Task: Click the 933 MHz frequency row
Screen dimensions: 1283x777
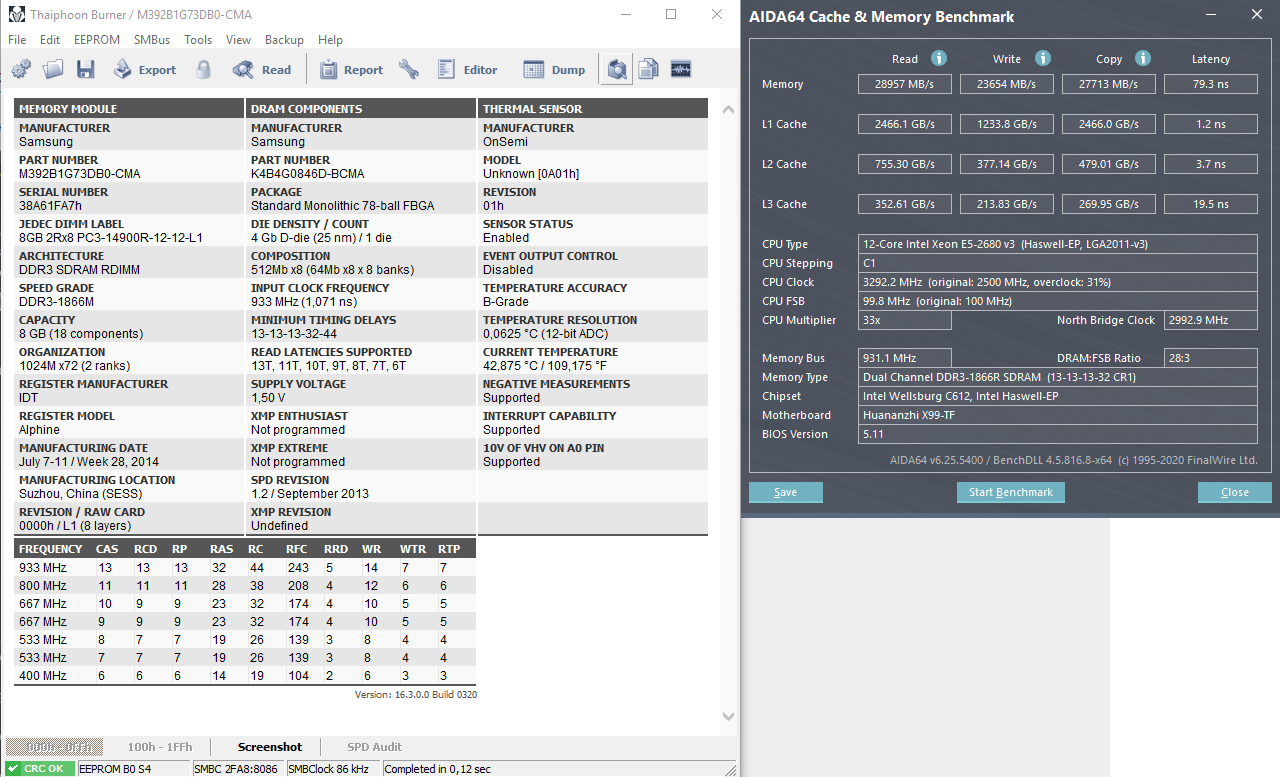Action: 245,567
